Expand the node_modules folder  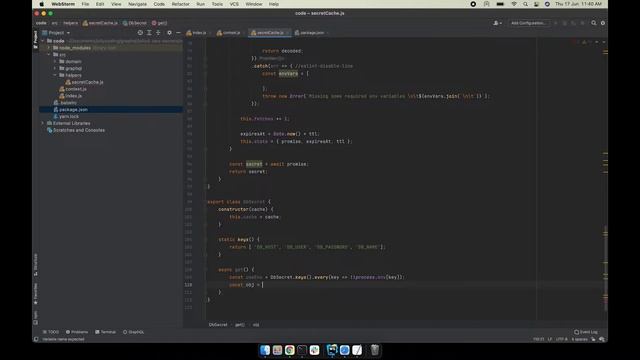click(x=49, y=48)
